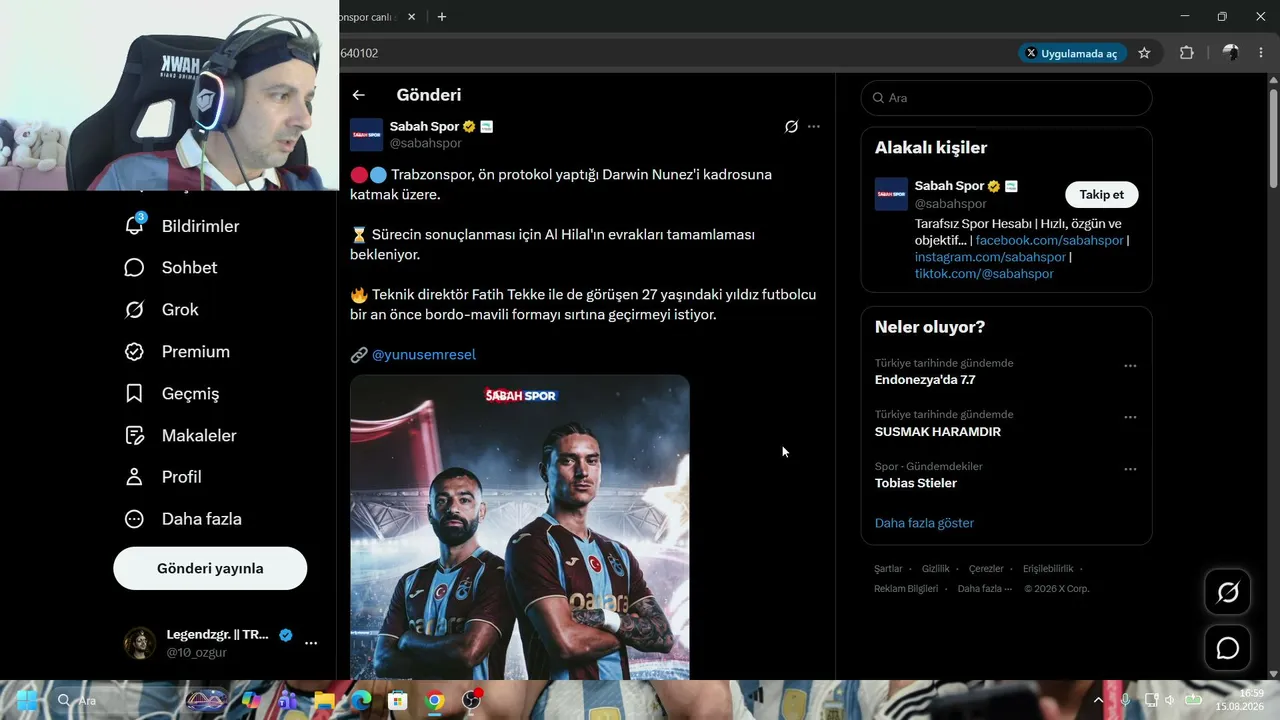Viewport: 1280px width, 720px height.
Task: Bookmark this page with the star icon
Action: click(1144, 53)
